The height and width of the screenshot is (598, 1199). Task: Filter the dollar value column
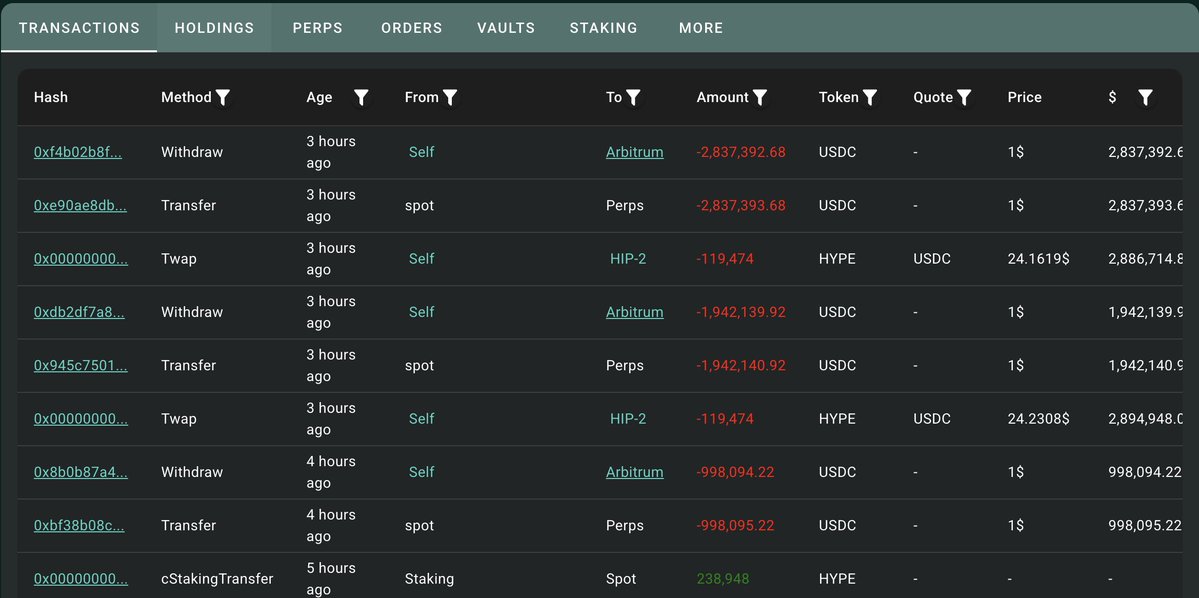pyautogui.click(x=1145, y=97)
